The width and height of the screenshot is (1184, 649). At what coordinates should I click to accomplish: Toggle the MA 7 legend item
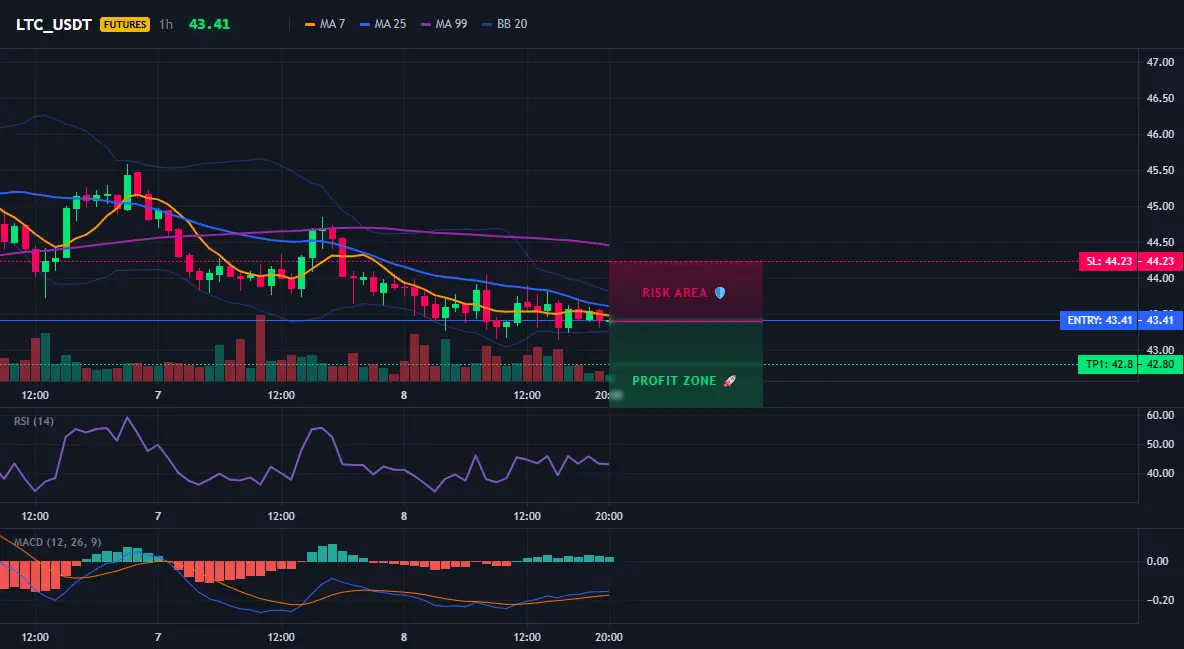pos(325,24)
